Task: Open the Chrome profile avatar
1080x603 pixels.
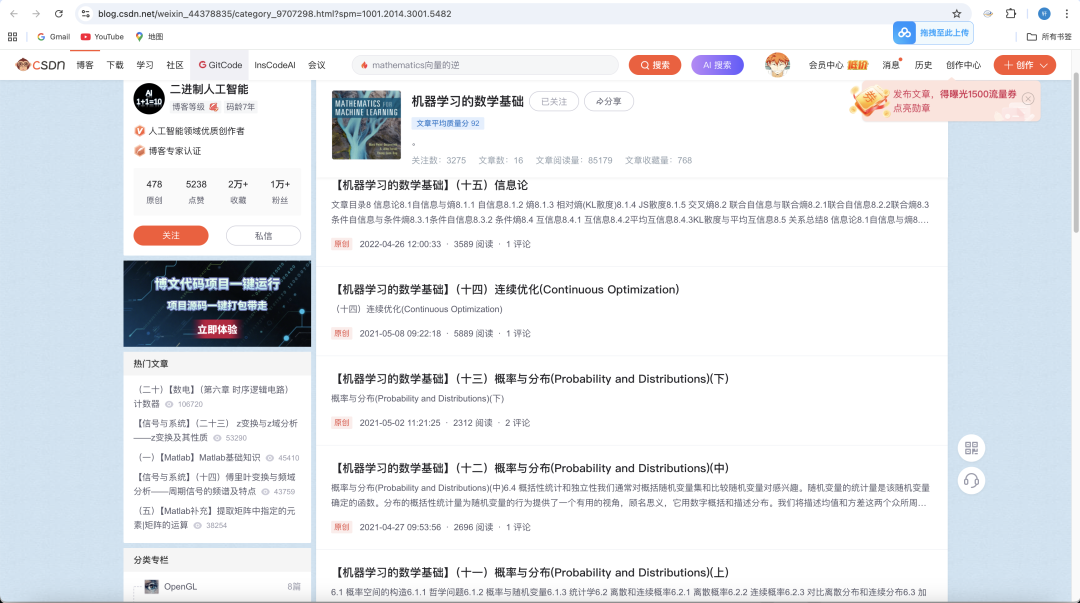Action: click(x=1043, y=14)
